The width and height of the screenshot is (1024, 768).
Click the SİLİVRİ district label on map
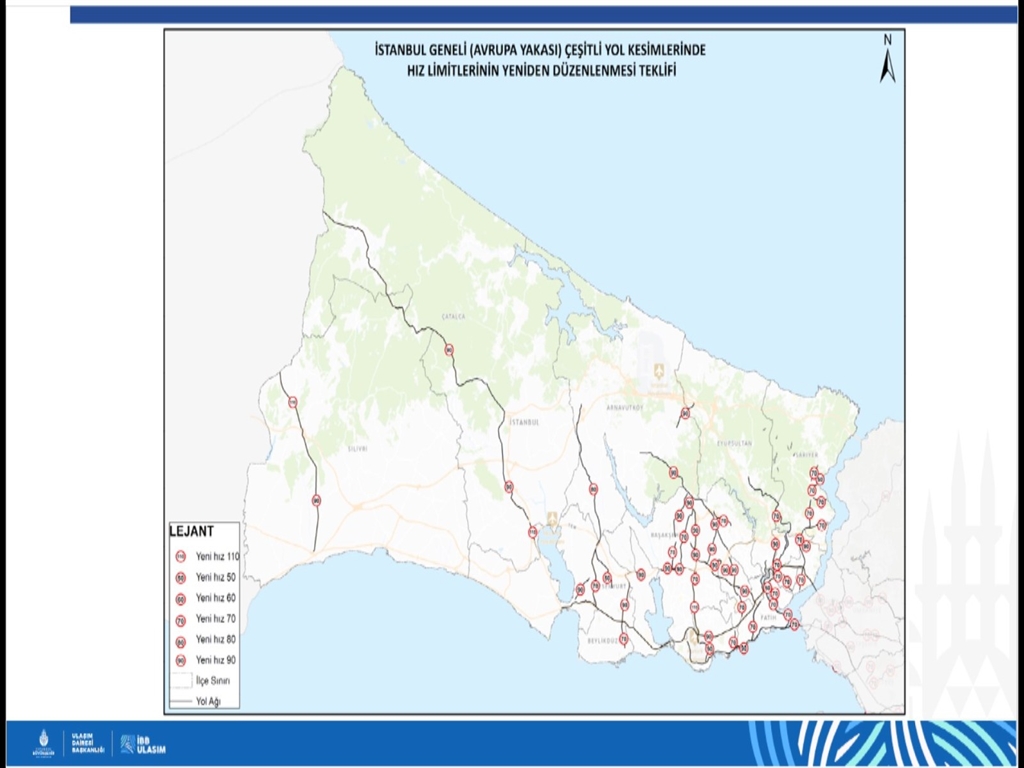point(358,450)
